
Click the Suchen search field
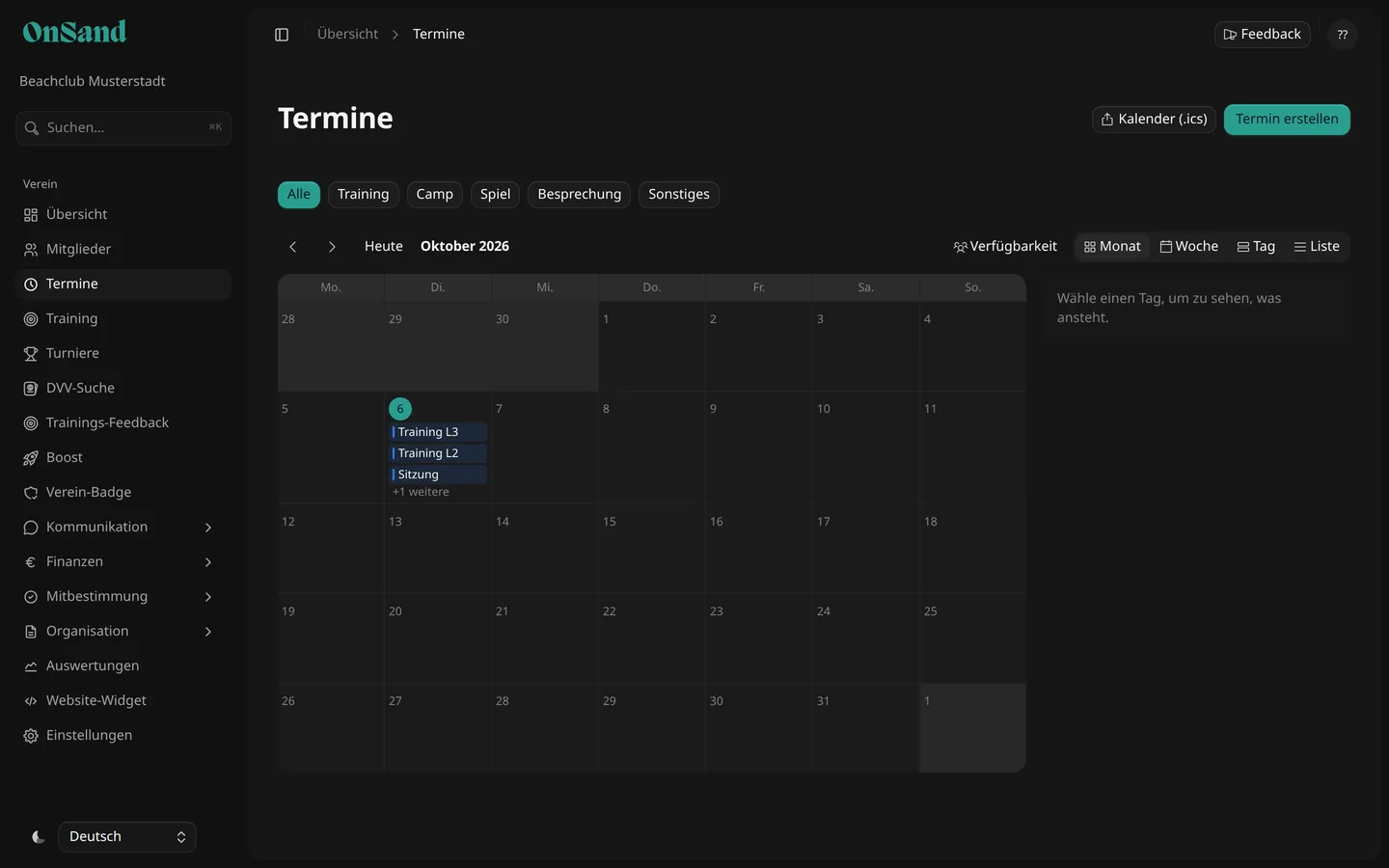pos(123,128)
